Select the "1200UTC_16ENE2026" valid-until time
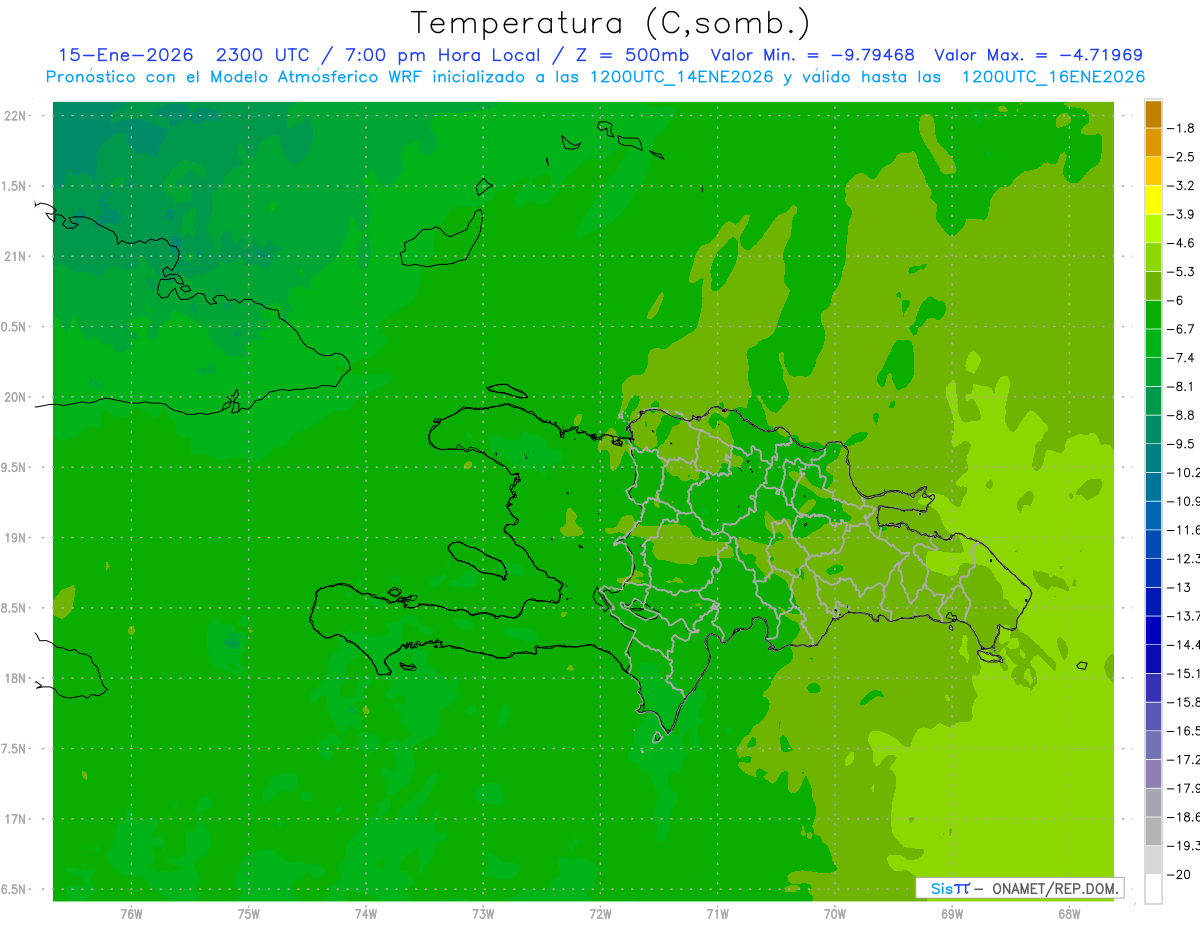This screenshot has width=1200, height=927. (x=1053, y=77)
